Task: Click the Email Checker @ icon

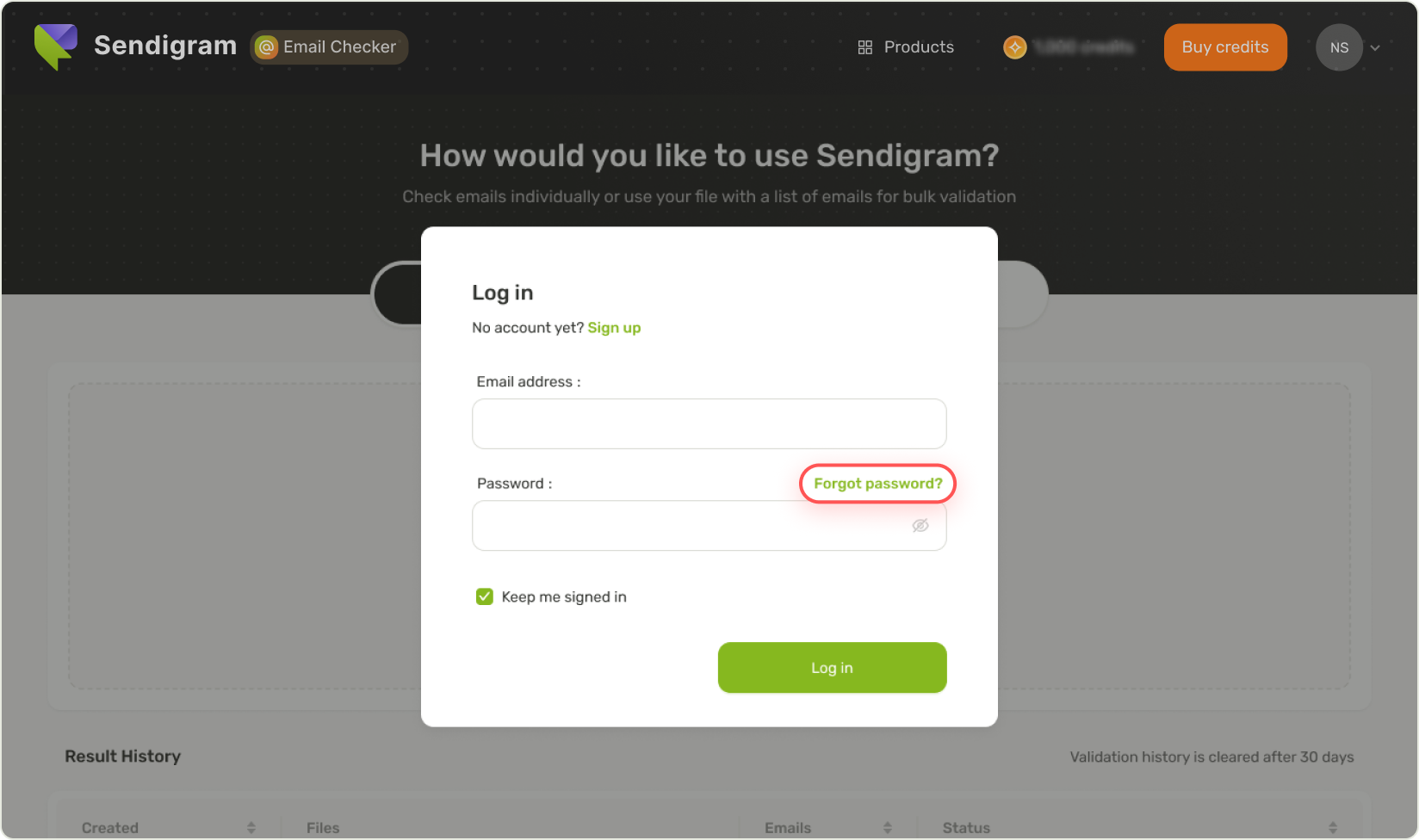Action: [267, 47]
